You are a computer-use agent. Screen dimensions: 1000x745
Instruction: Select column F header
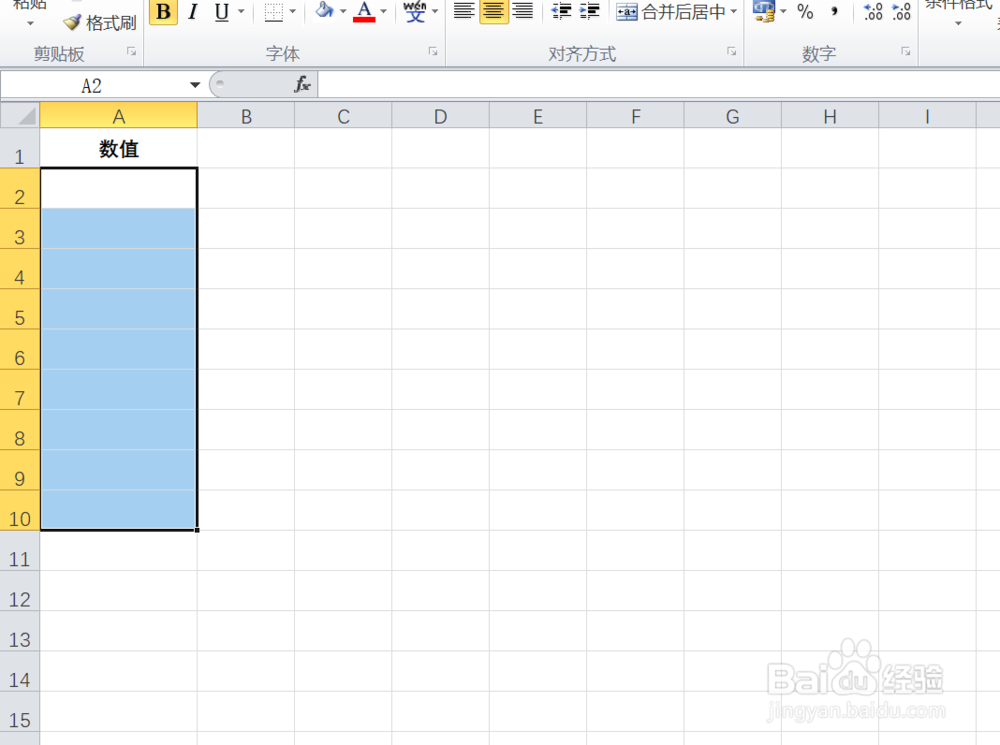[635, 116]
